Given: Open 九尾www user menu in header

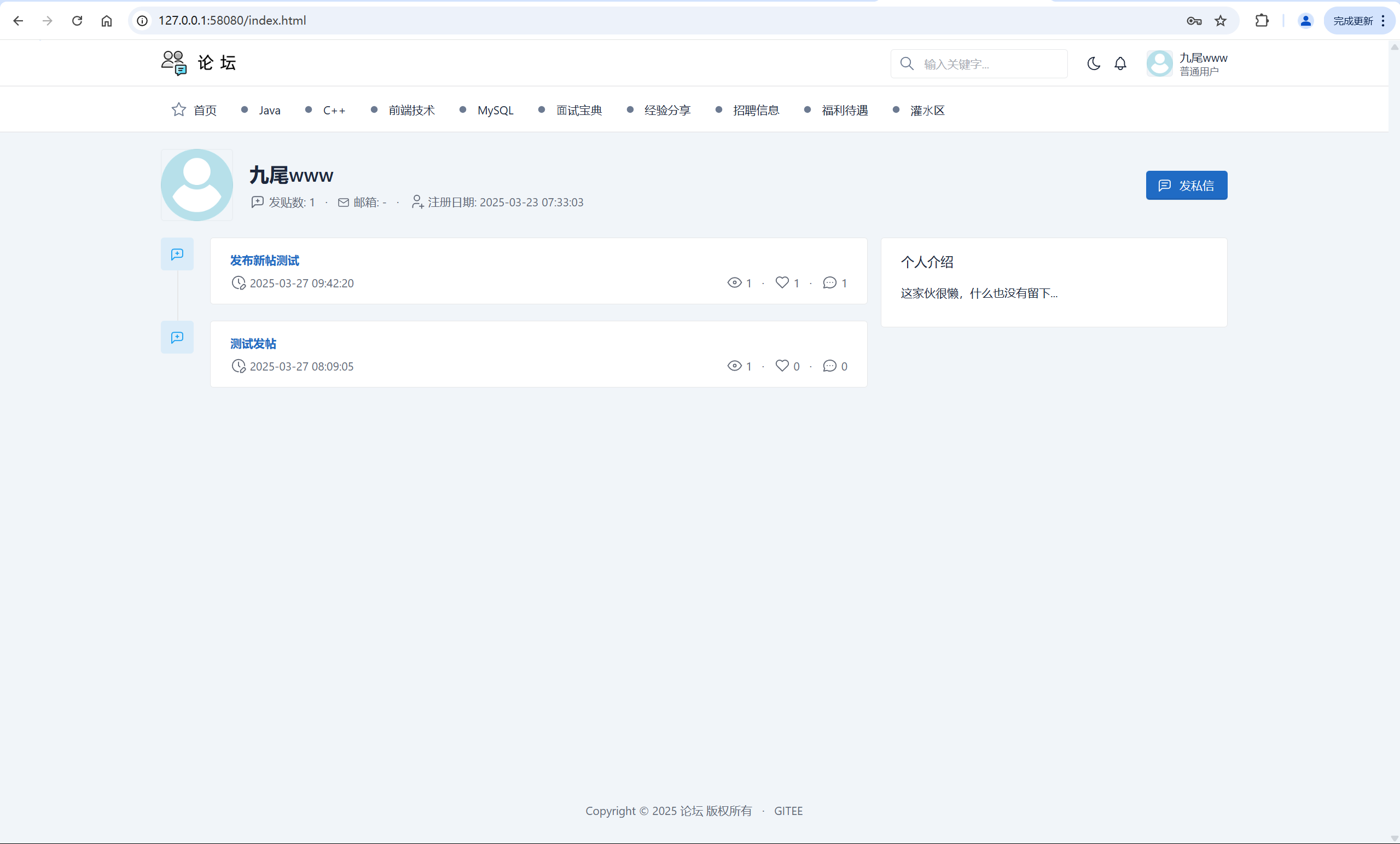Looking at the screenshot, I should (1187, 63).
